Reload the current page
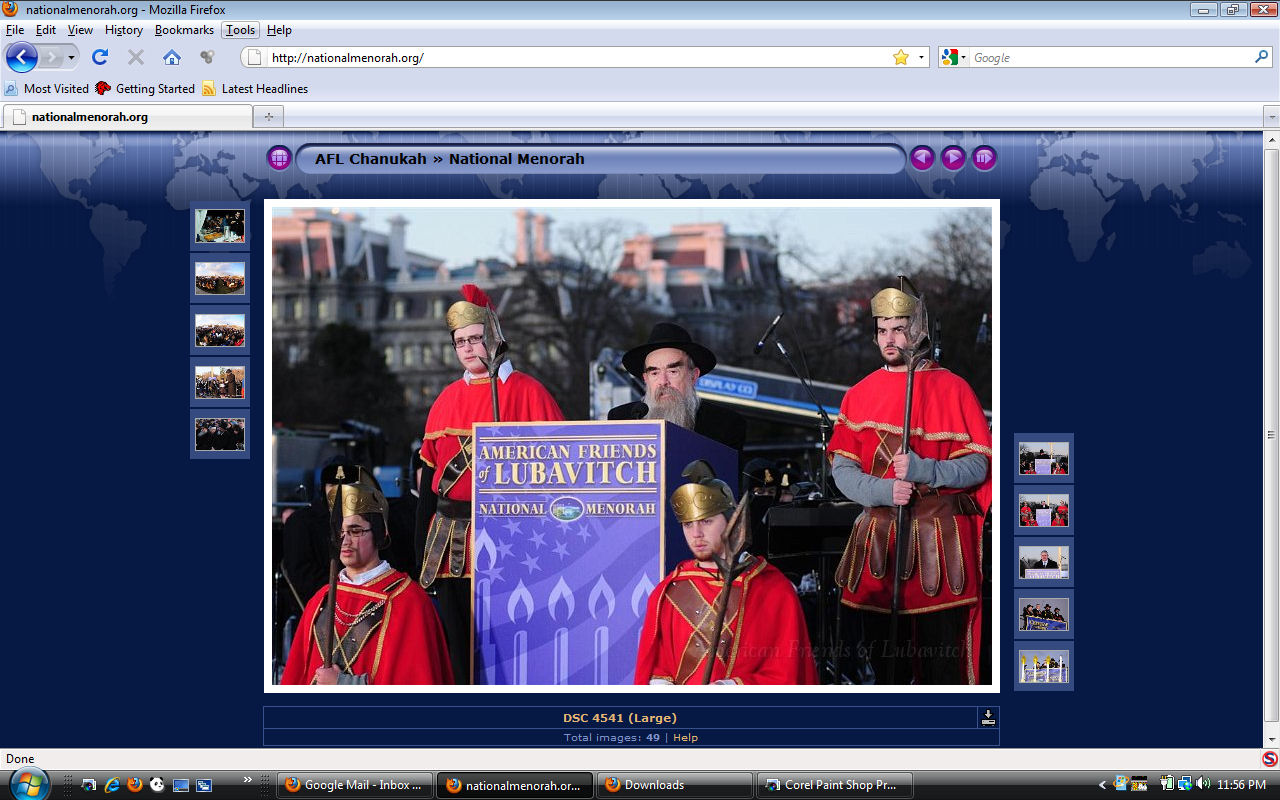This screenshot has width=1280, height=800. (x=100, y=57)
